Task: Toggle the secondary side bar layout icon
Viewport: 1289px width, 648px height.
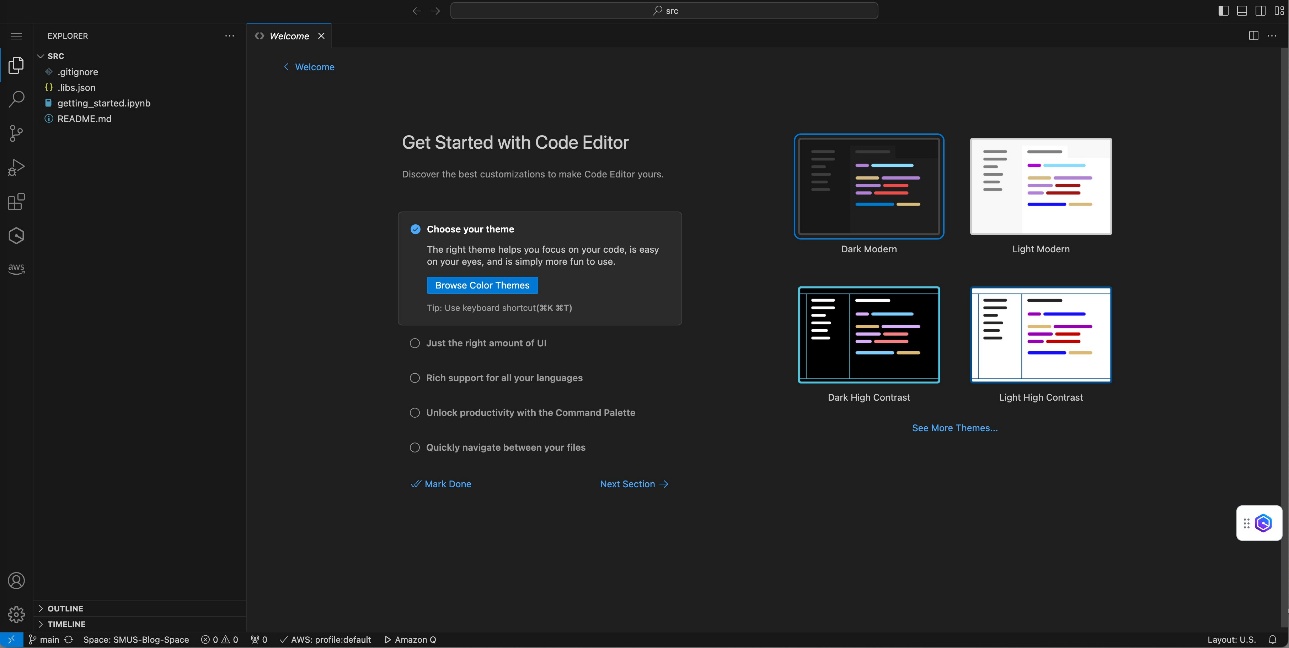Action: 1260,11
